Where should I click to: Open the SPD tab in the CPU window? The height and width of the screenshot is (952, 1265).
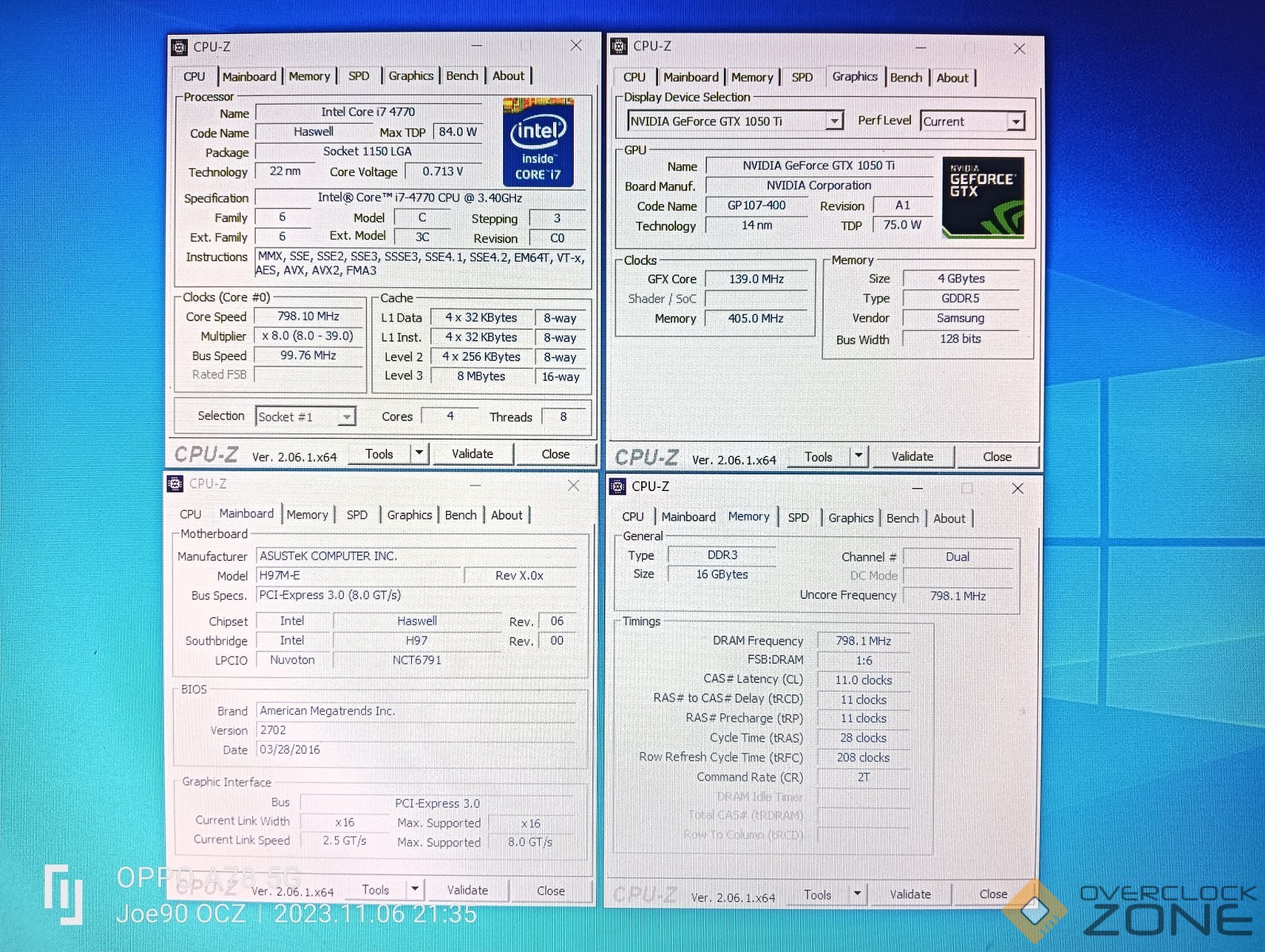click(359, 76)
